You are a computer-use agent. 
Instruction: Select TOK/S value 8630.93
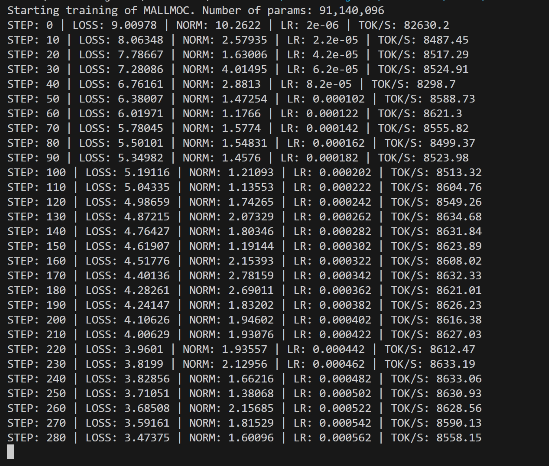pyautogui.click(x=459, y=393)
